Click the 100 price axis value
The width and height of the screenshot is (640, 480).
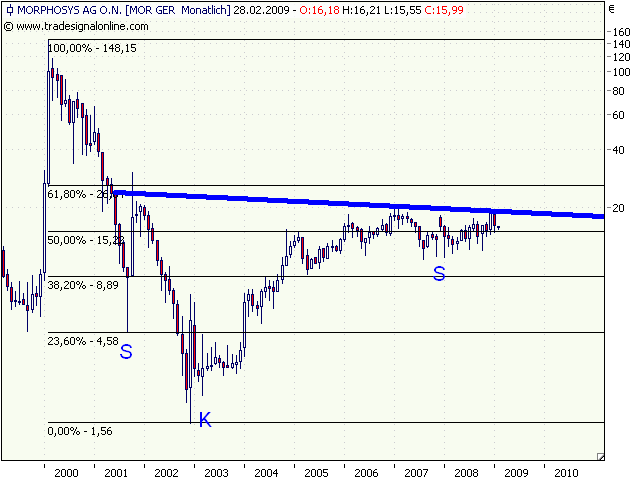622,72
